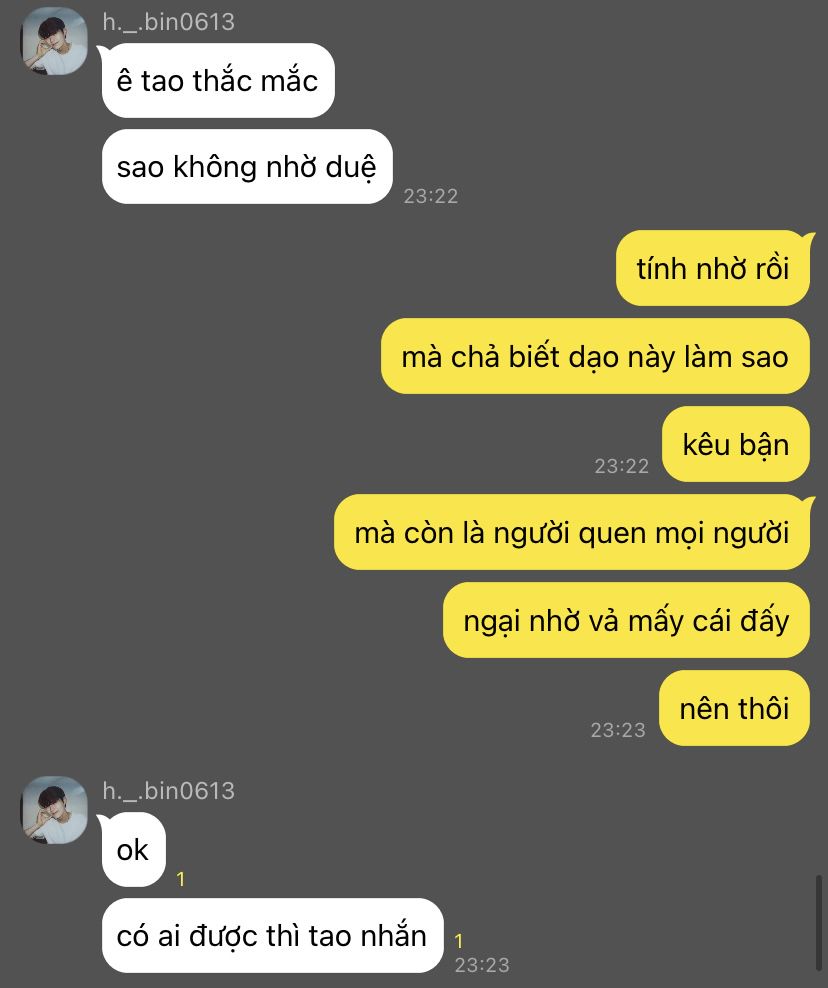Viewport: 828px width, 988px height.
Task: Click the unread count 1 beside "ok"
Action: 181,879
